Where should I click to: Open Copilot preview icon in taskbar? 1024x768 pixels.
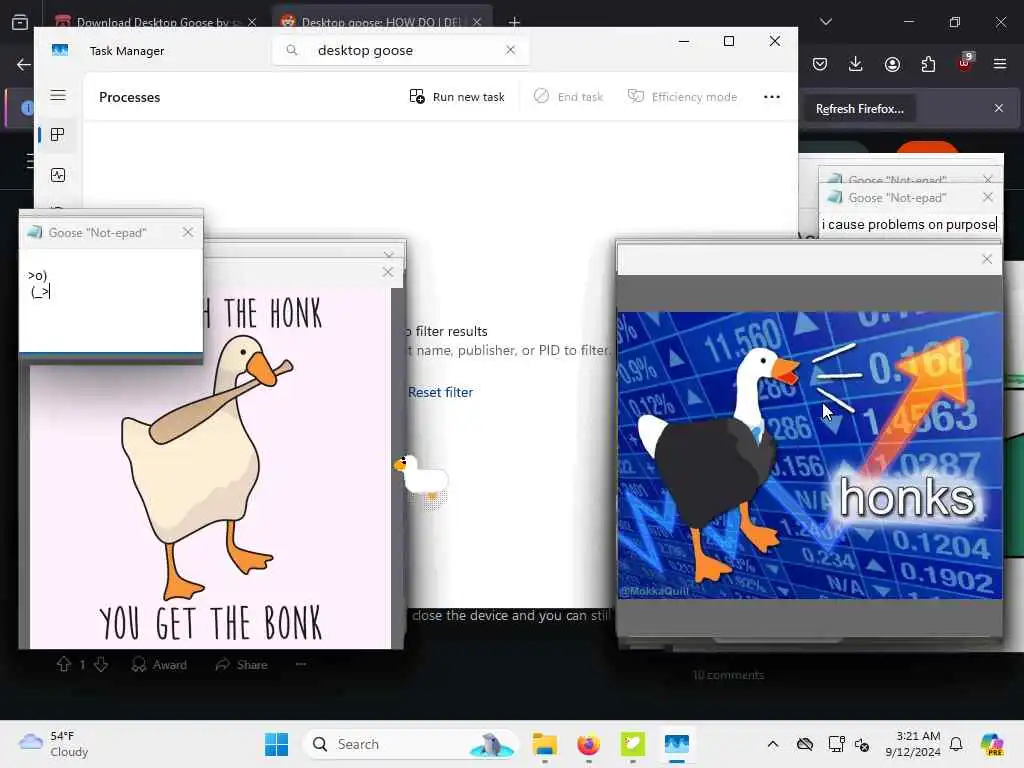pos(992,744)
